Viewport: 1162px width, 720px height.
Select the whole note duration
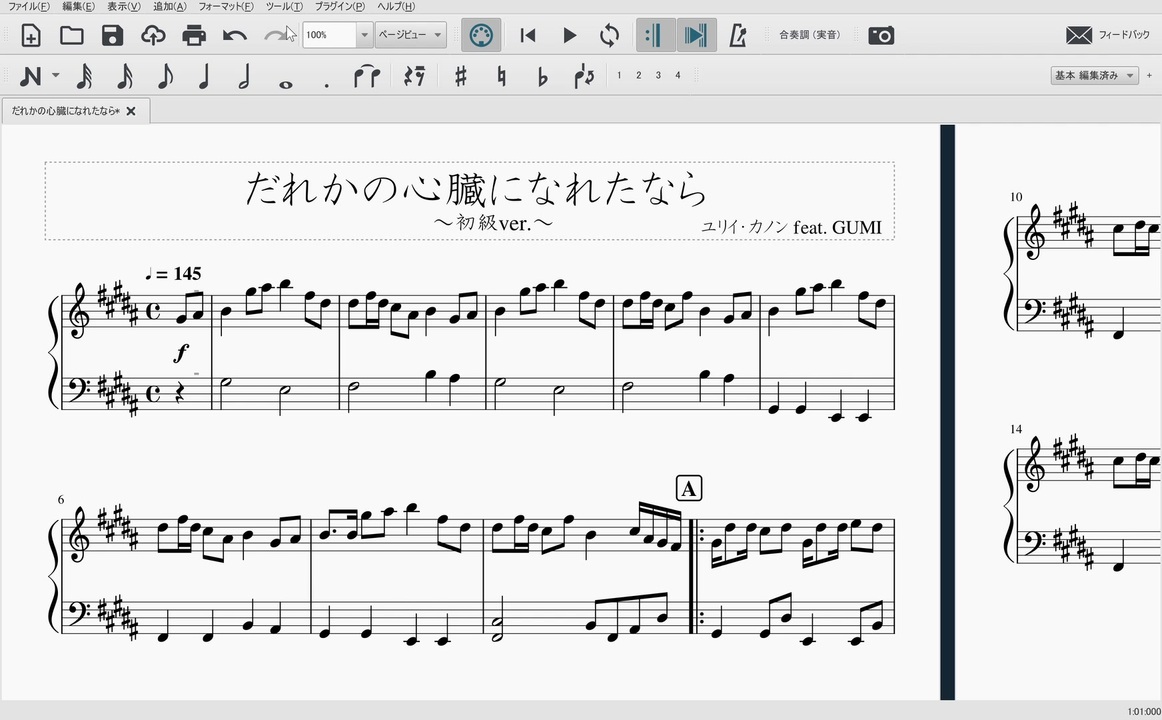(285, 84)
